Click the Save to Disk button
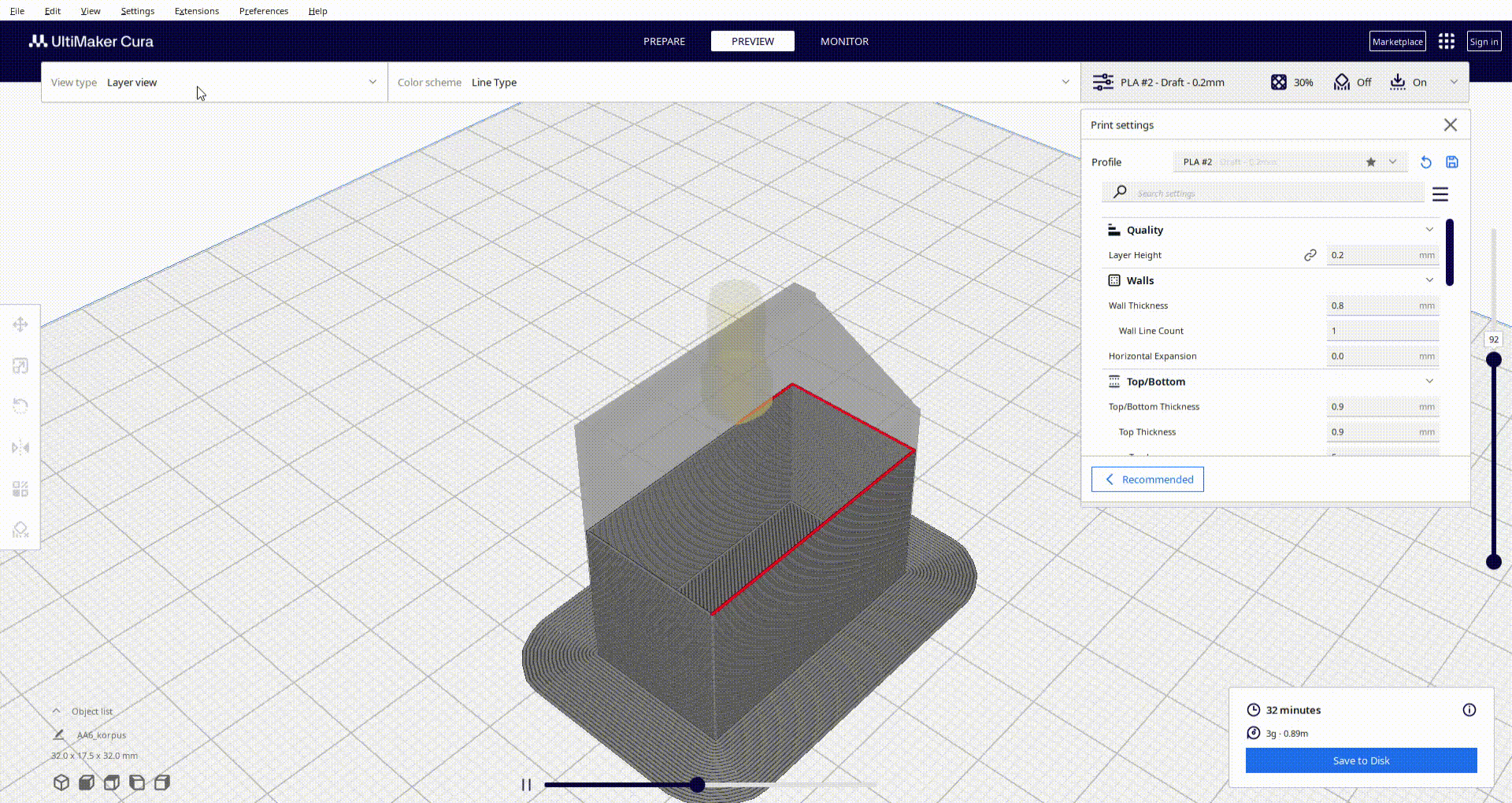The image size is (1512, 803). tap(1360, 760)
